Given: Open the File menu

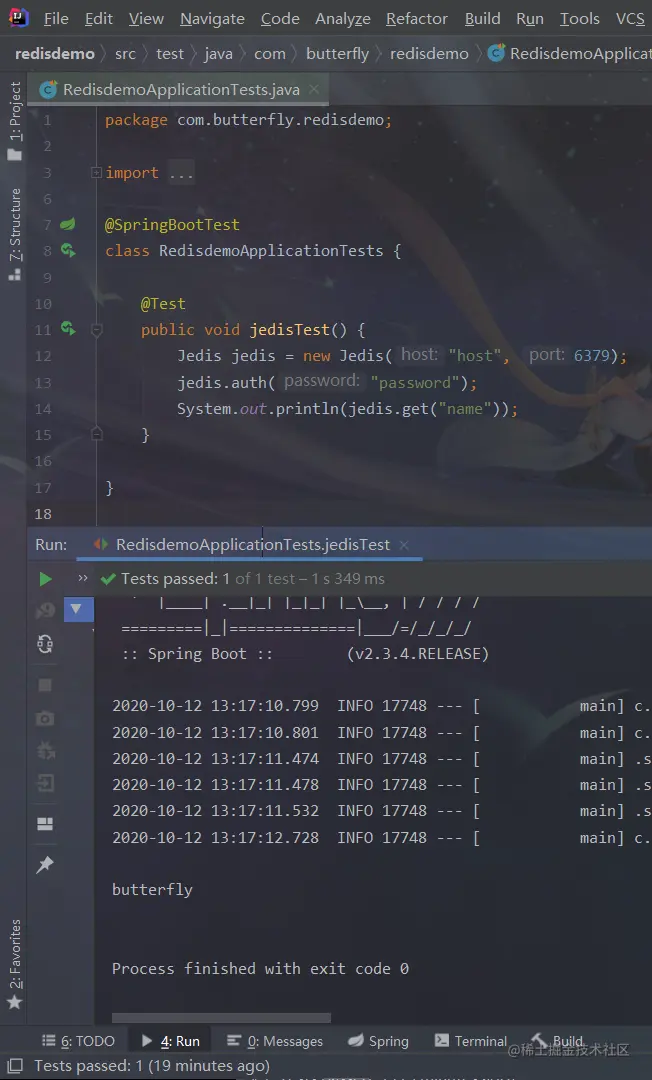Looking at the screenshot, I should point(56,19).
